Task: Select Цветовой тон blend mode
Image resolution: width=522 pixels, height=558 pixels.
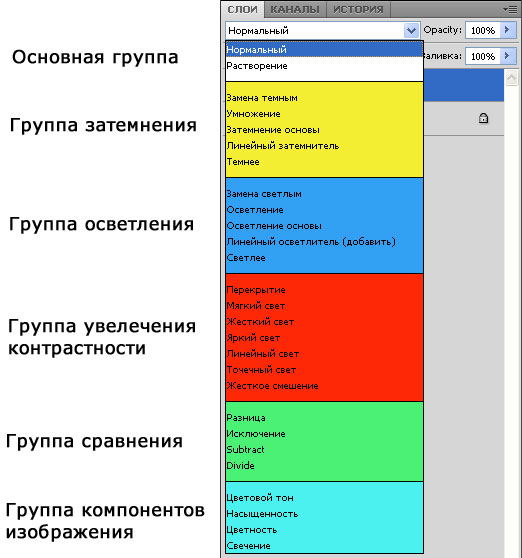Action: [324, 498]
